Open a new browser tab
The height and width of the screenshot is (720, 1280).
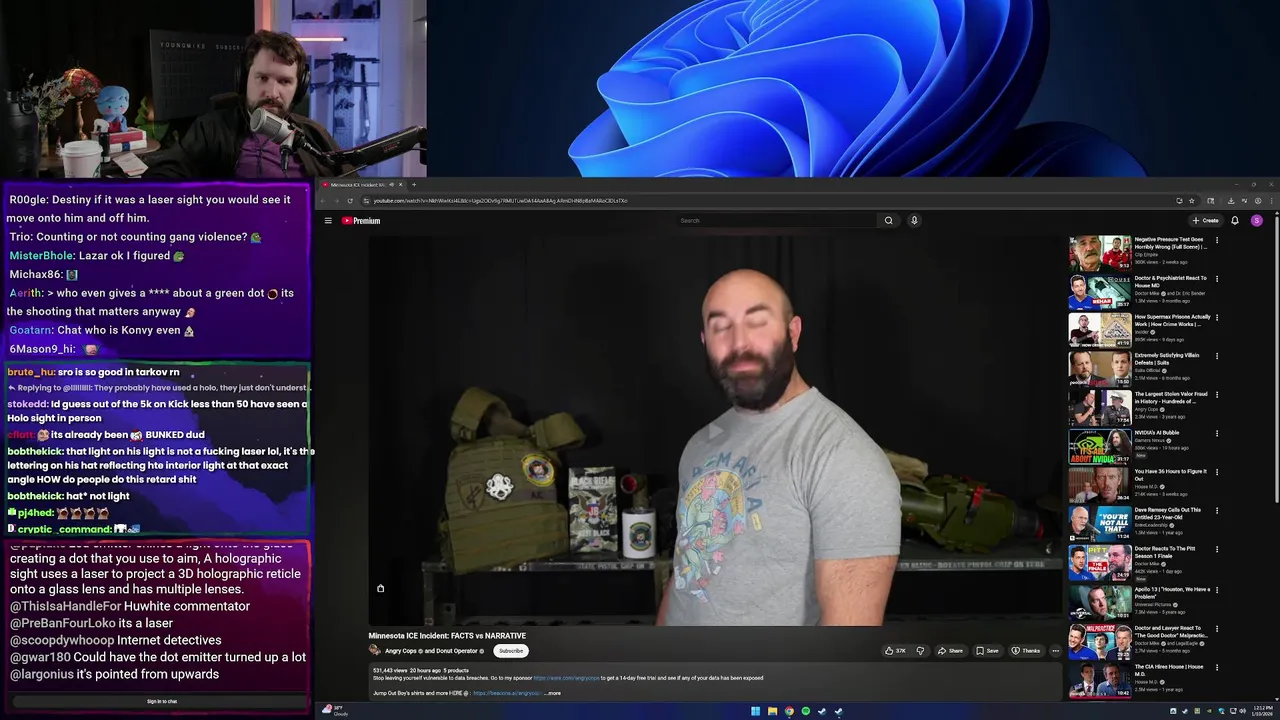coord(413,184)
